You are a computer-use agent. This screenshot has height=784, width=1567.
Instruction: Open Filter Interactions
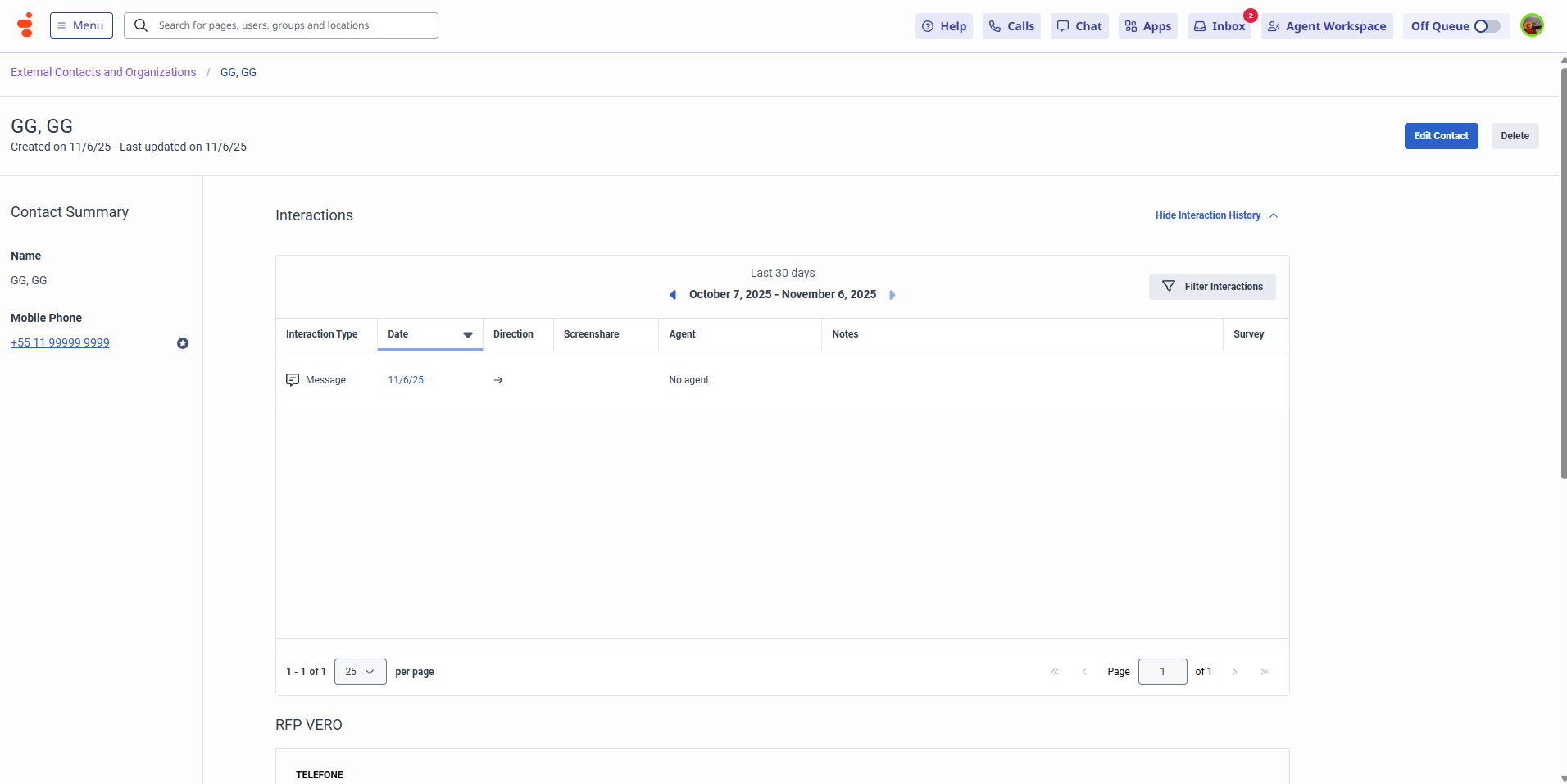pos(1212,287)
